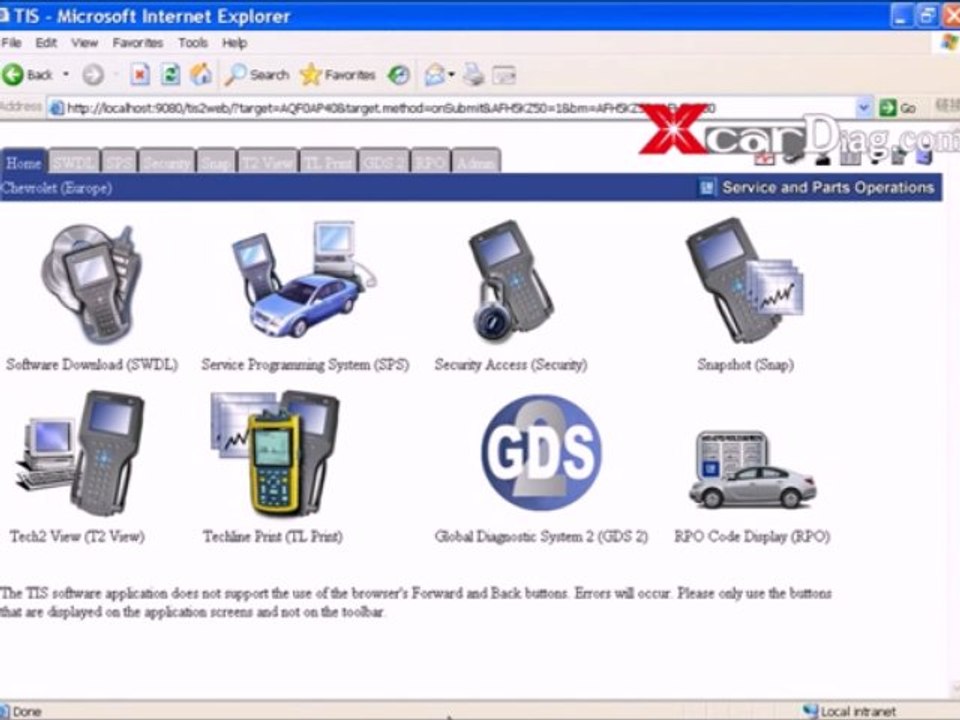Open the Snapshot scanner with graph icon
The width and height of the screenshot is (960, 720).
tap(744, 280)
